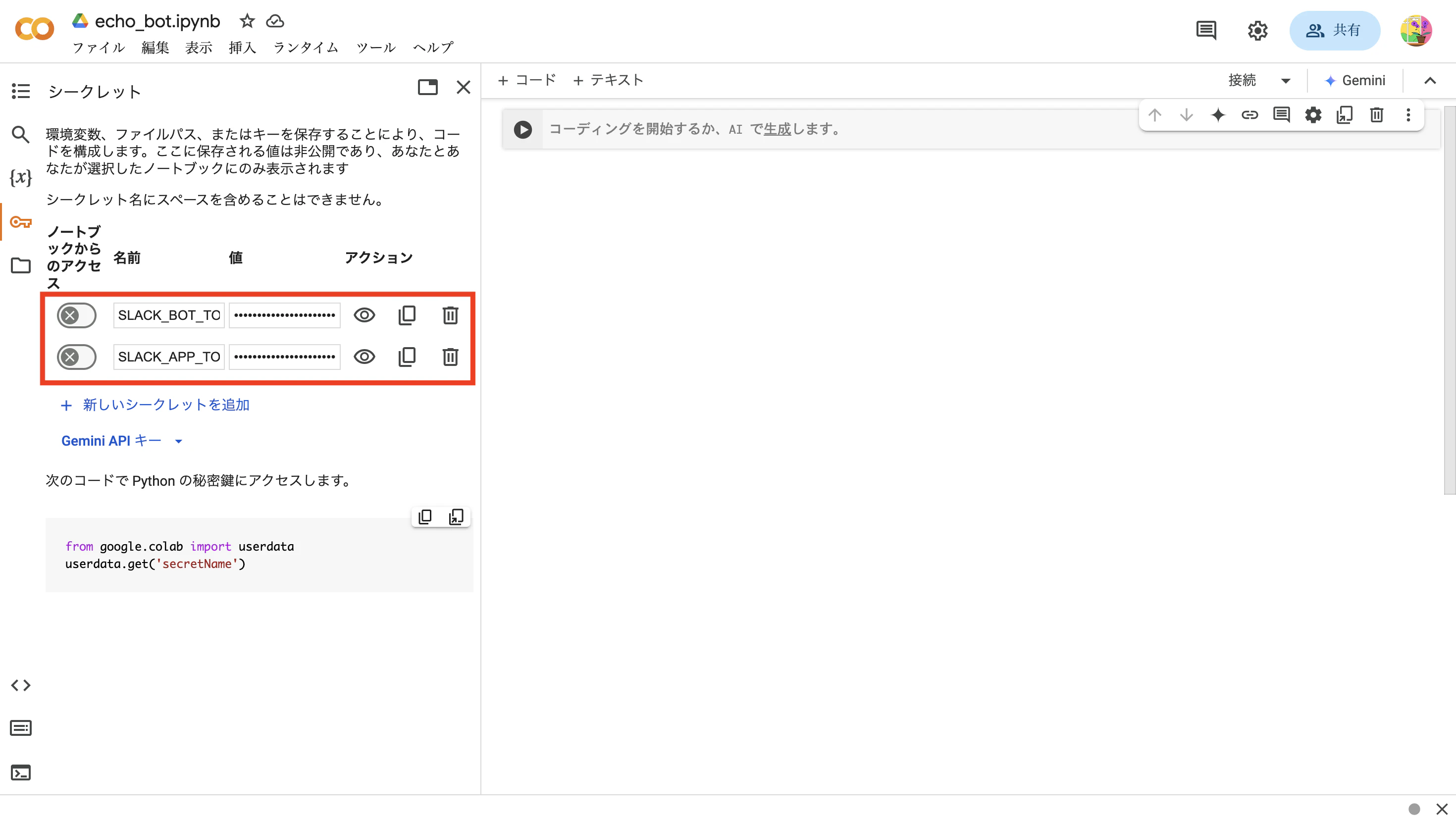This screenshot has height=823, width=1456.
Task: Add a text cell with + テキスト
Action: (x=608, y=80)
